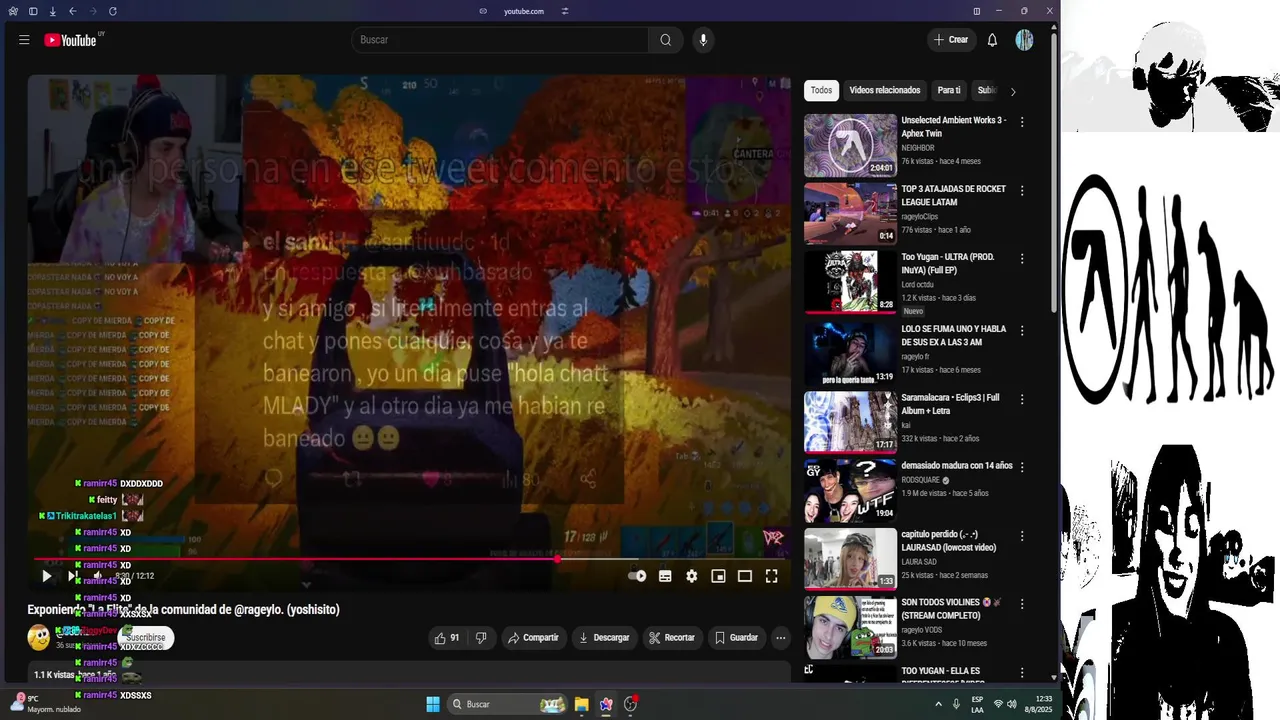
Task: Select the Todos filter chip
Action: tap(821, 90)
